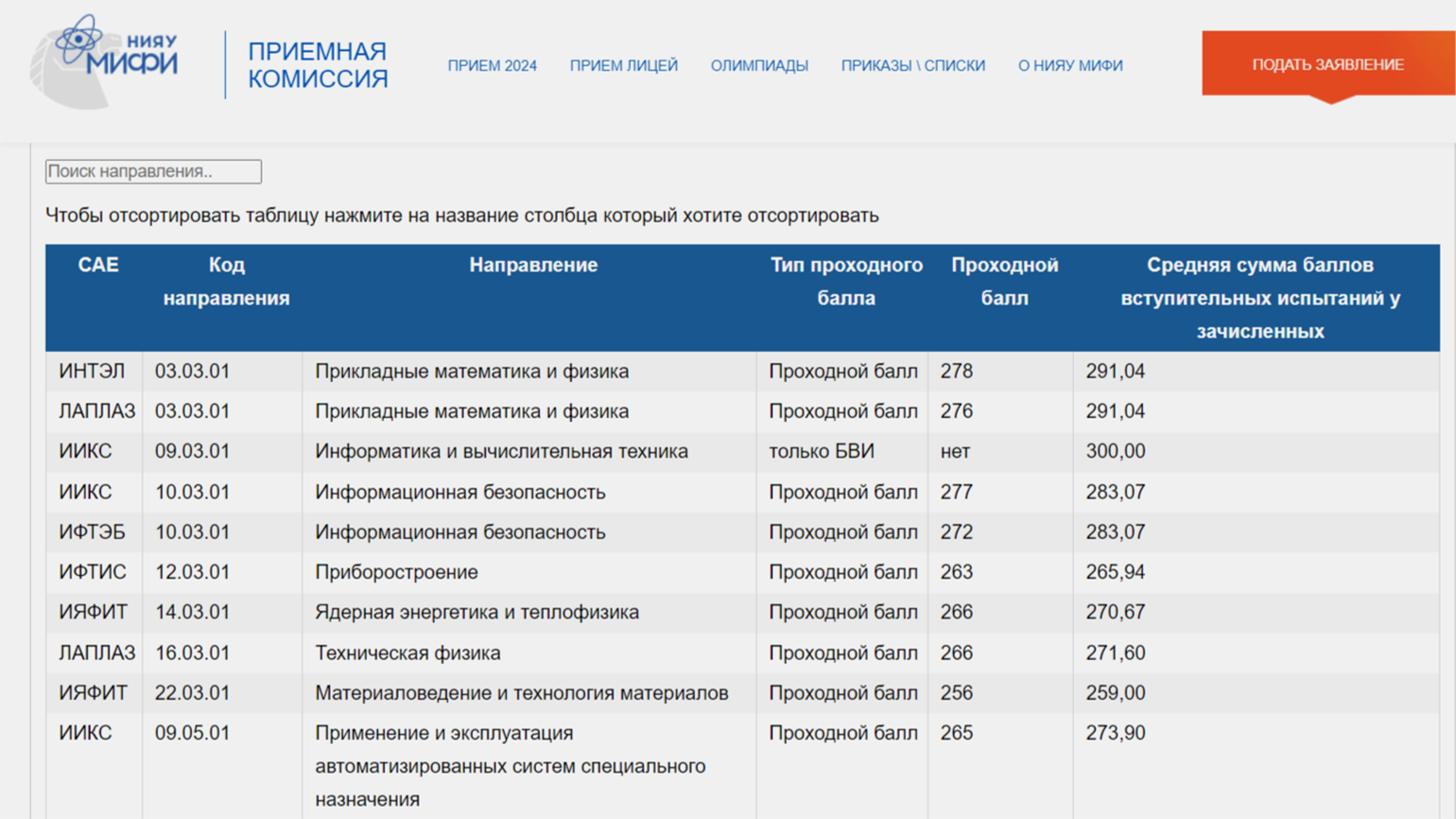Click the нет passing score cell
Viewport: 1456px width, 819px height.
click(x=955, y=452)
